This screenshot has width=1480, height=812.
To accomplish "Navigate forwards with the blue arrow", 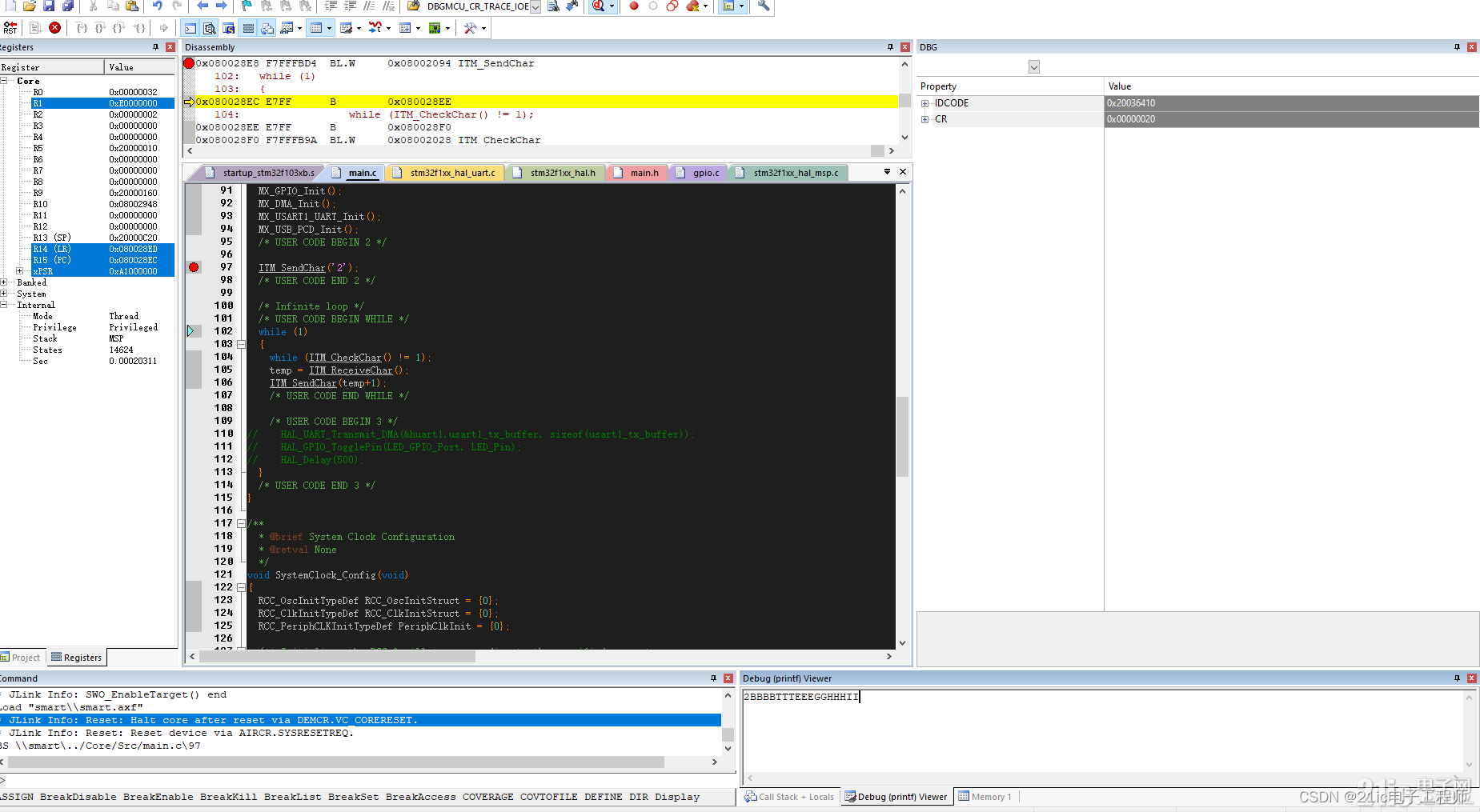I will tap(222, 6).
